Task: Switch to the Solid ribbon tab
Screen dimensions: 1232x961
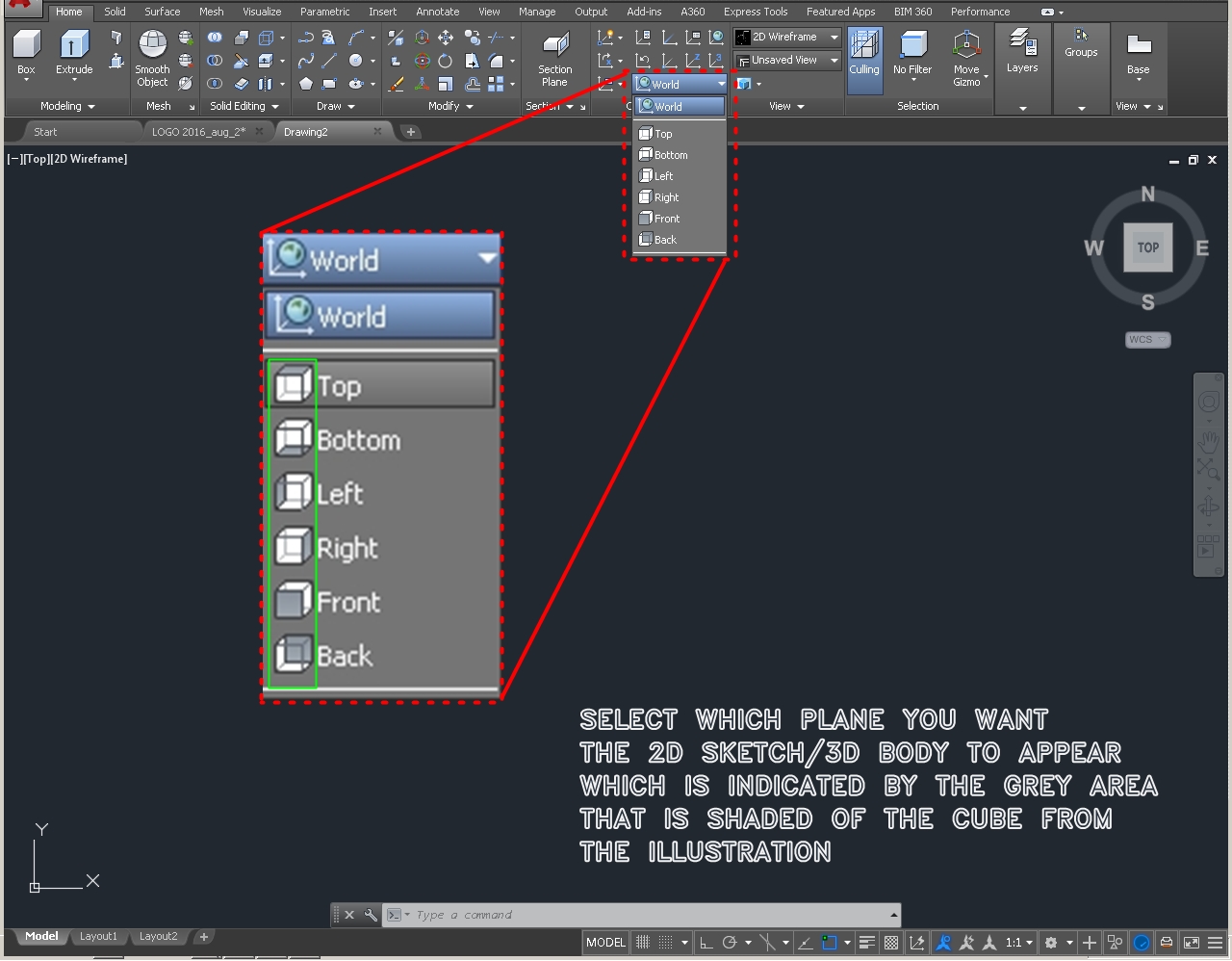Action: click(115, 12)
